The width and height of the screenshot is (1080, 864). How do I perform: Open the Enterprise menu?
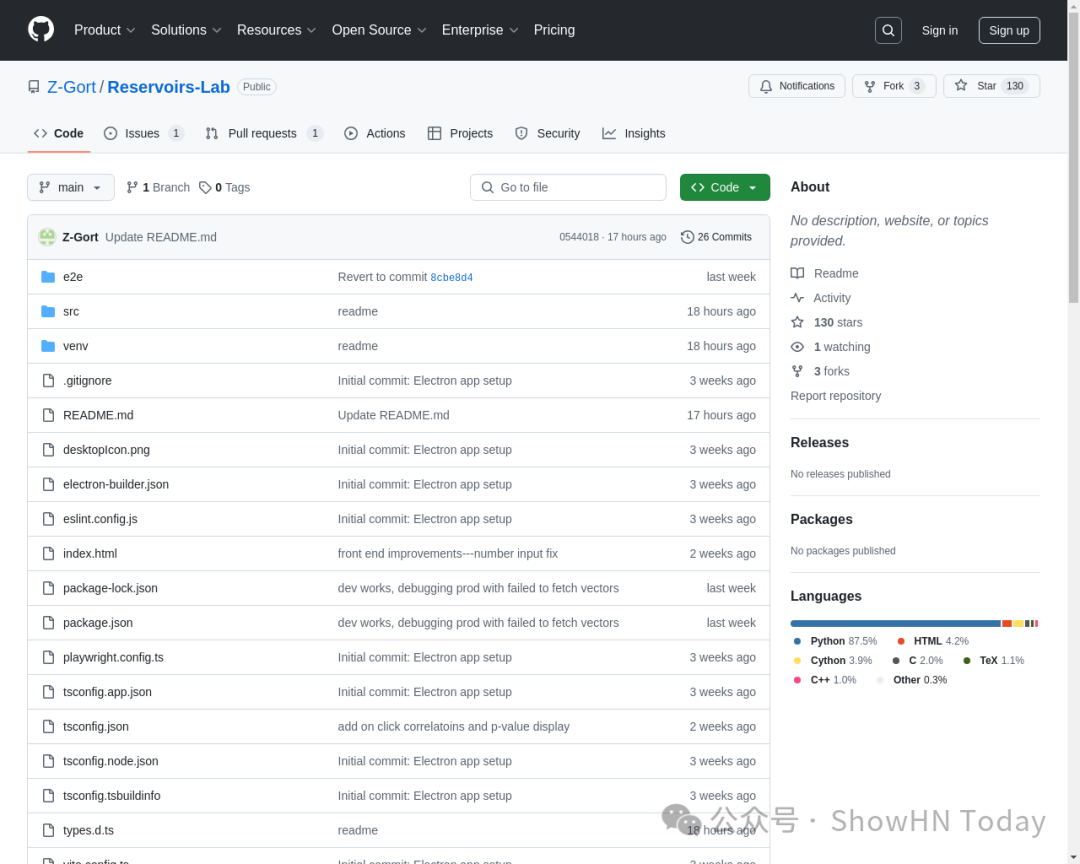479,30
